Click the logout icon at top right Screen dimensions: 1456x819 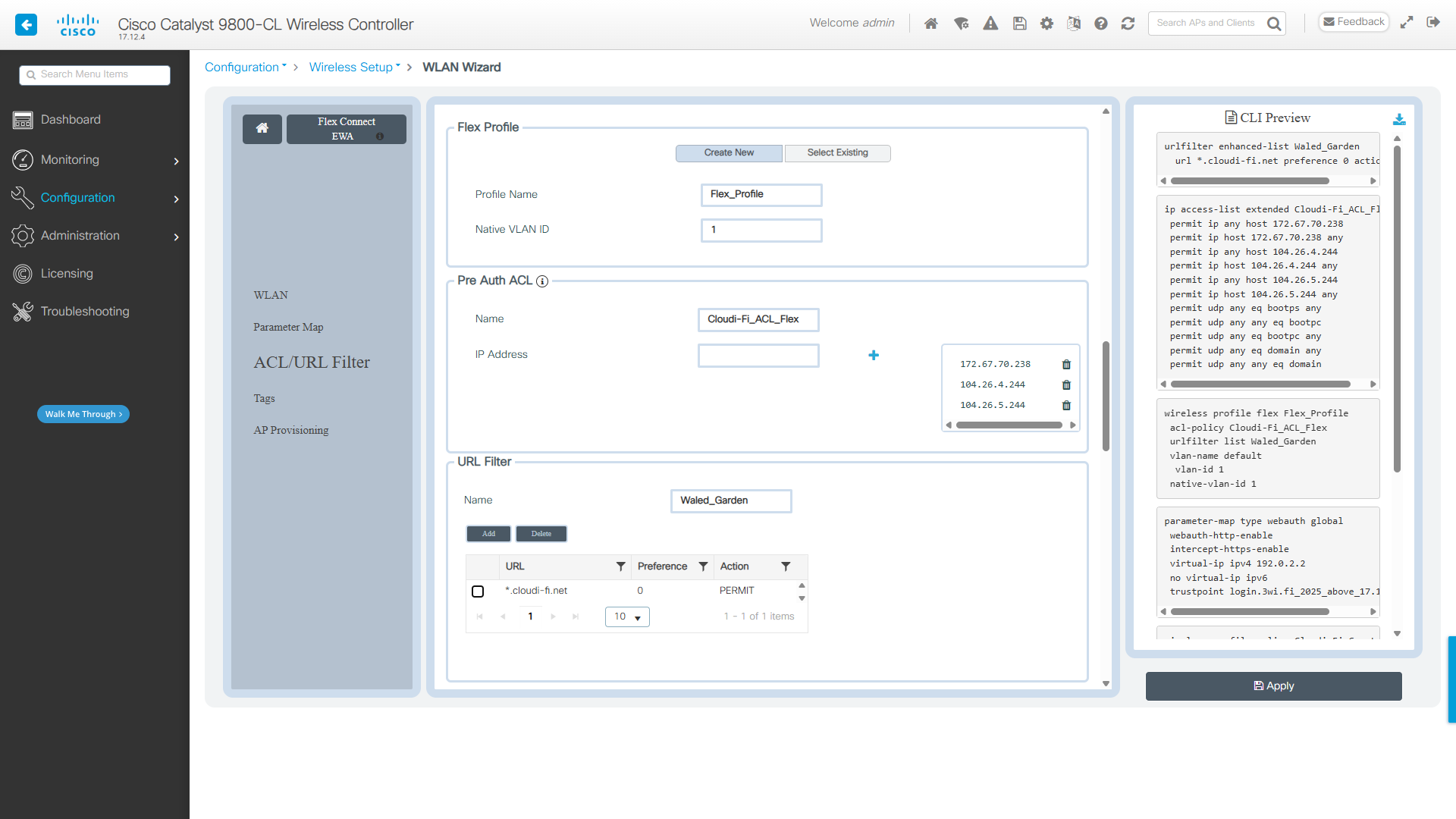(x=1433, y=22)
